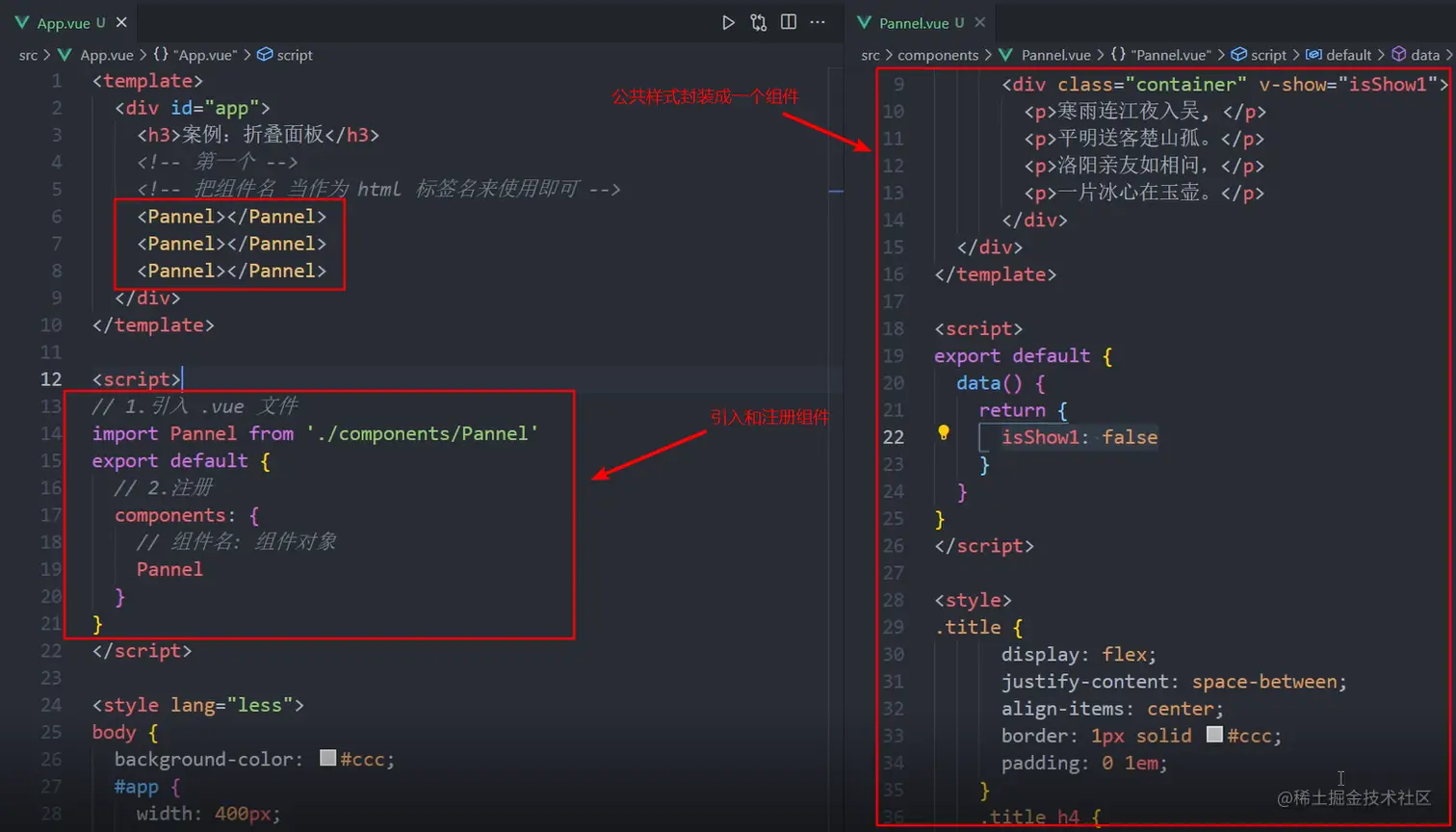Split the editor with the layout icon
1456x832 pixels.
pos(789,22)
